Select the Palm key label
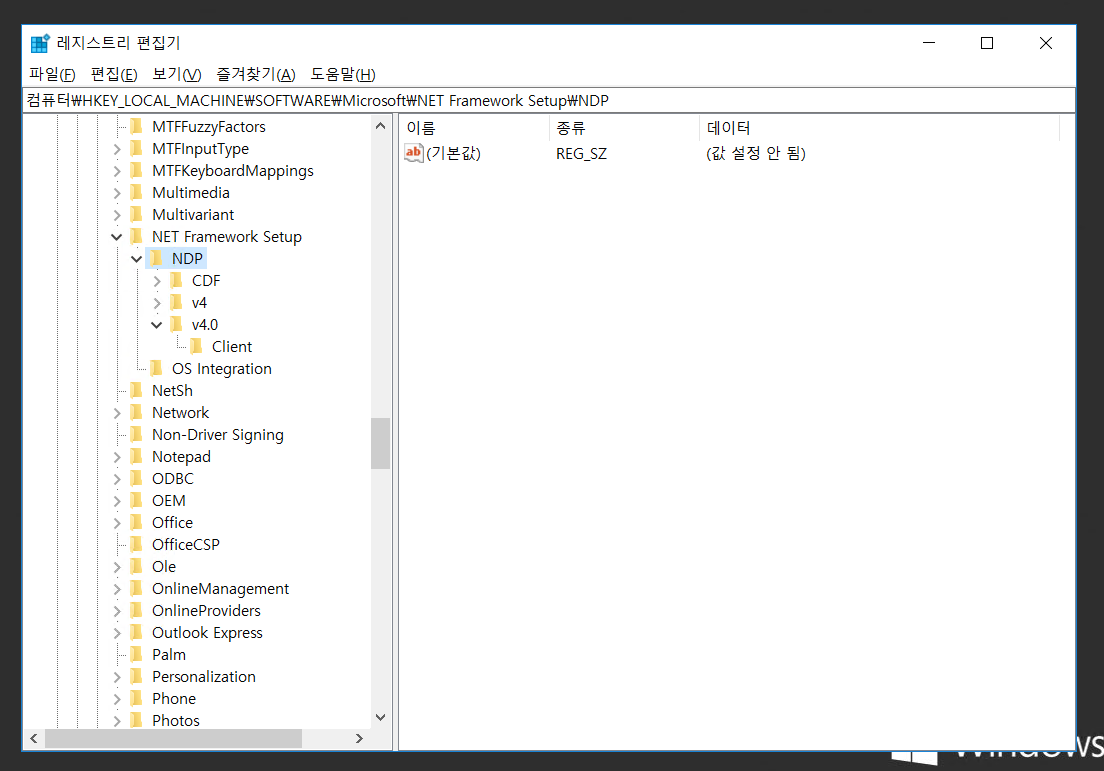The width and height of the screenshot is (1104, 771). click(169, 655)
